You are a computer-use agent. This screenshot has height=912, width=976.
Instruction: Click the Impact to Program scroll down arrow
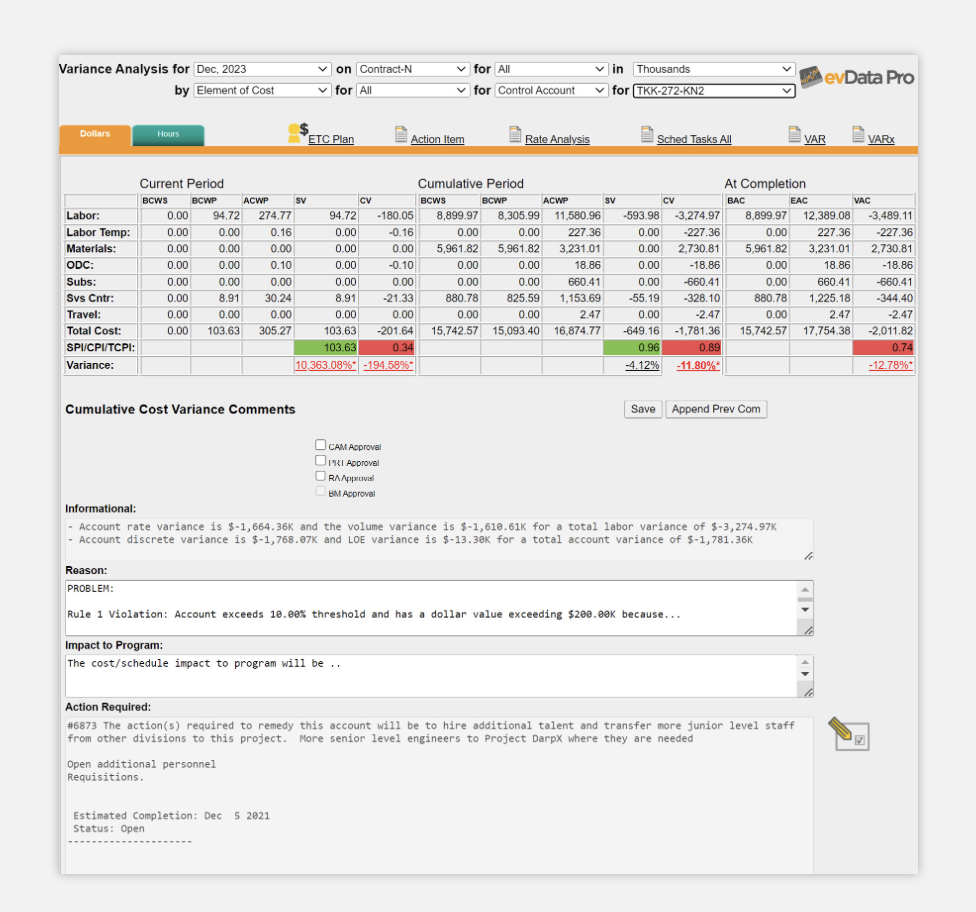(x=805, y=674)
